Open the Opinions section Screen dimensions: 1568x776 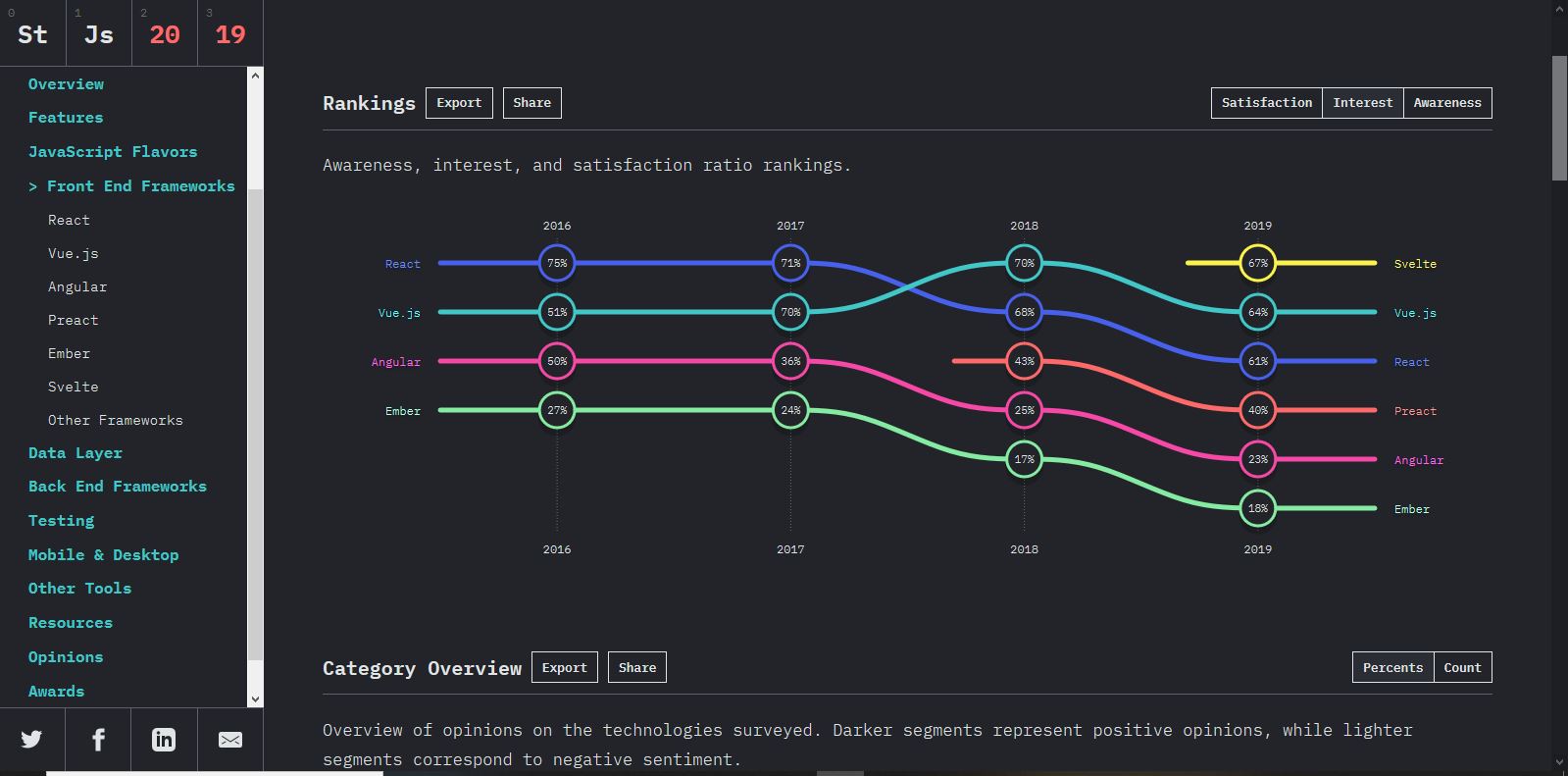click(x=66, y=657)
